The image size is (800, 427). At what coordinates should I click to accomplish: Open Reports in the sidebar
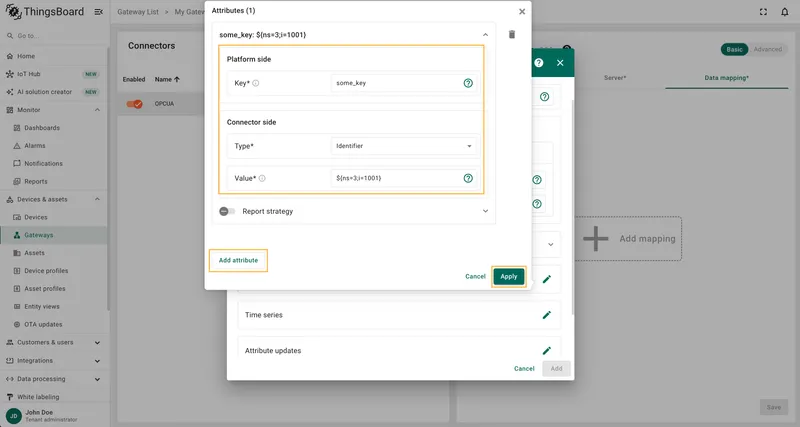[54, 181]
